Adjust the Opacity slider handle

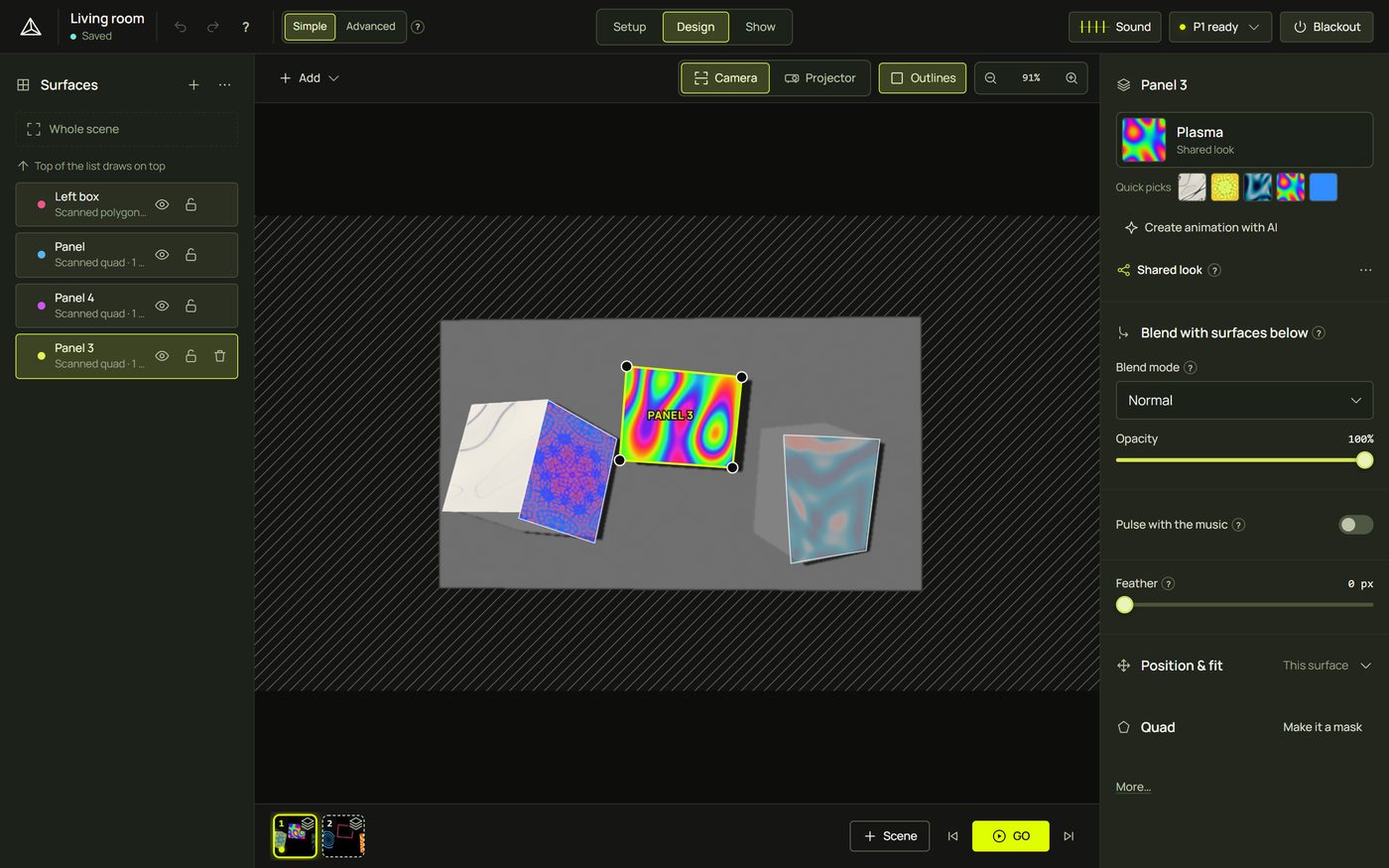click(x=1365, y=460)
